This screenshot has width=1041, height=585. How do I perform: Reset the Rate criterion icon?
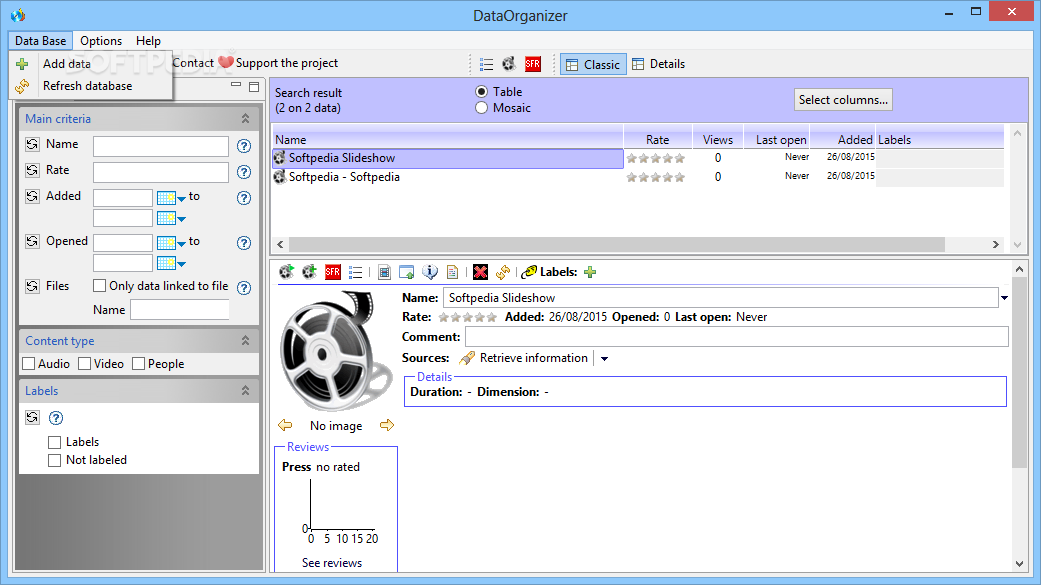click(x=33, y=170)
